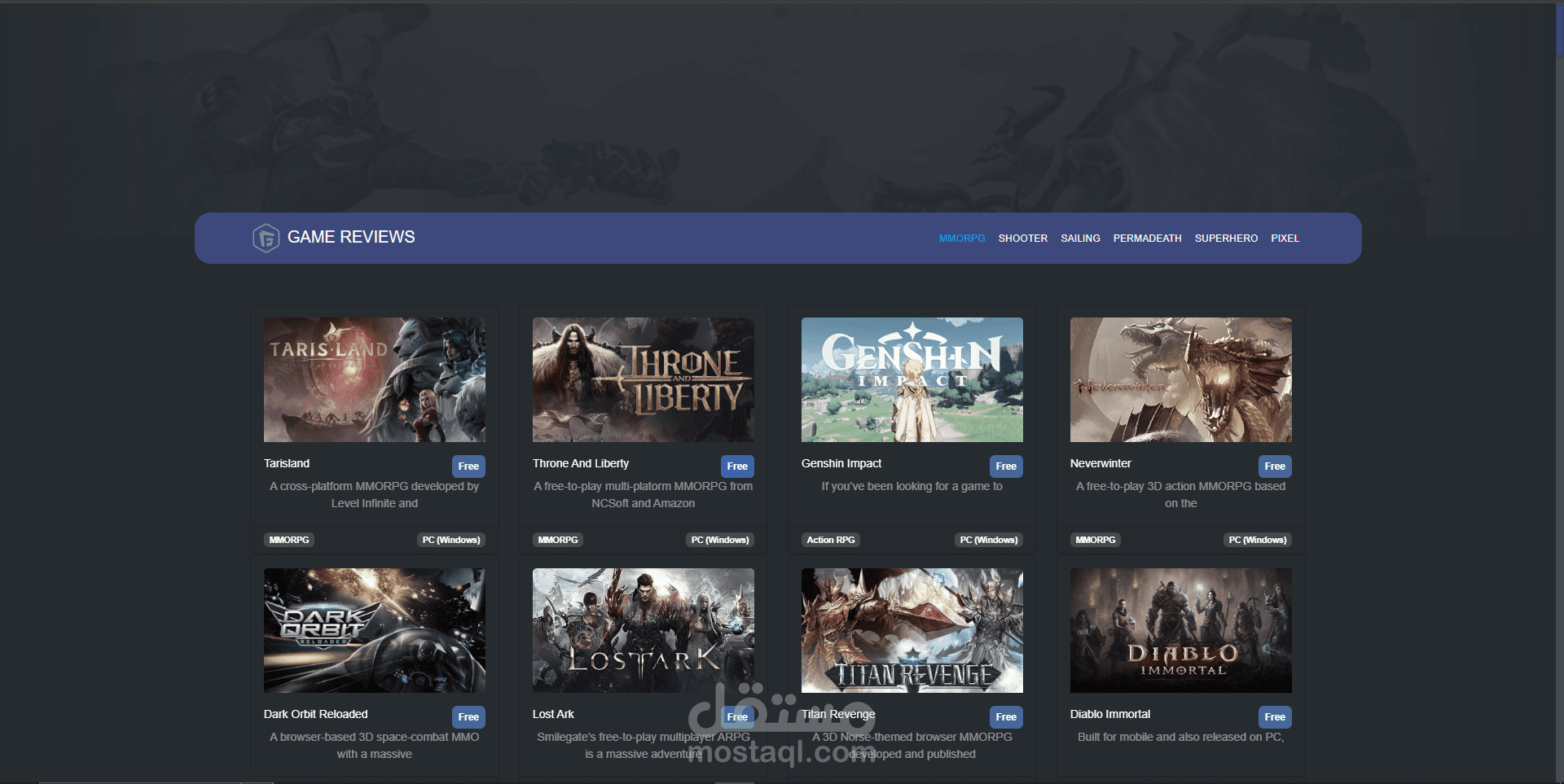This screenshot has height=784, width=1564.
Task: Click Tarisland description about Level Infinite
Action: (x=375, y=495)
